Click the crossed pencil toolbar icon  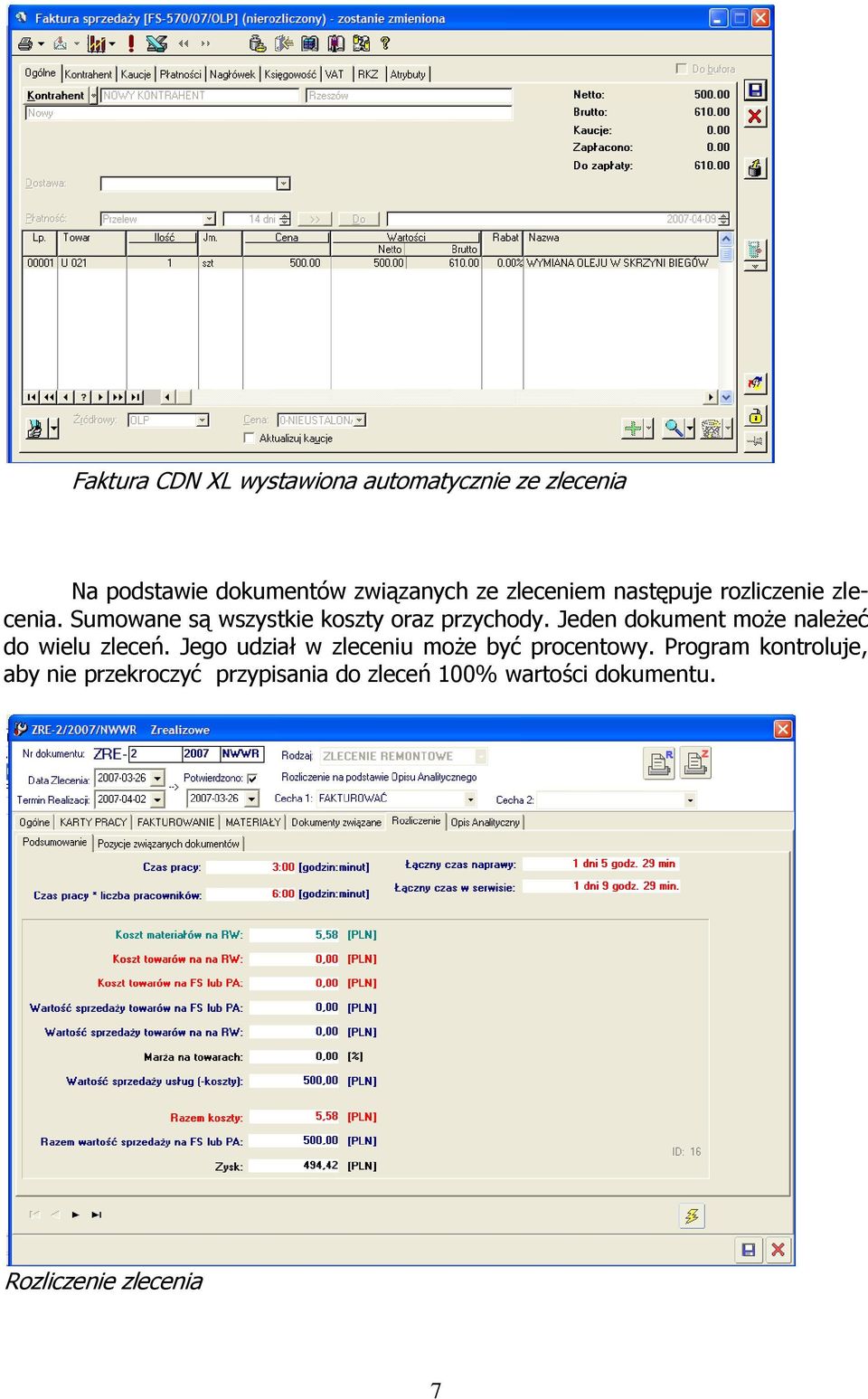pyautogui.click(x=156, y=43)
